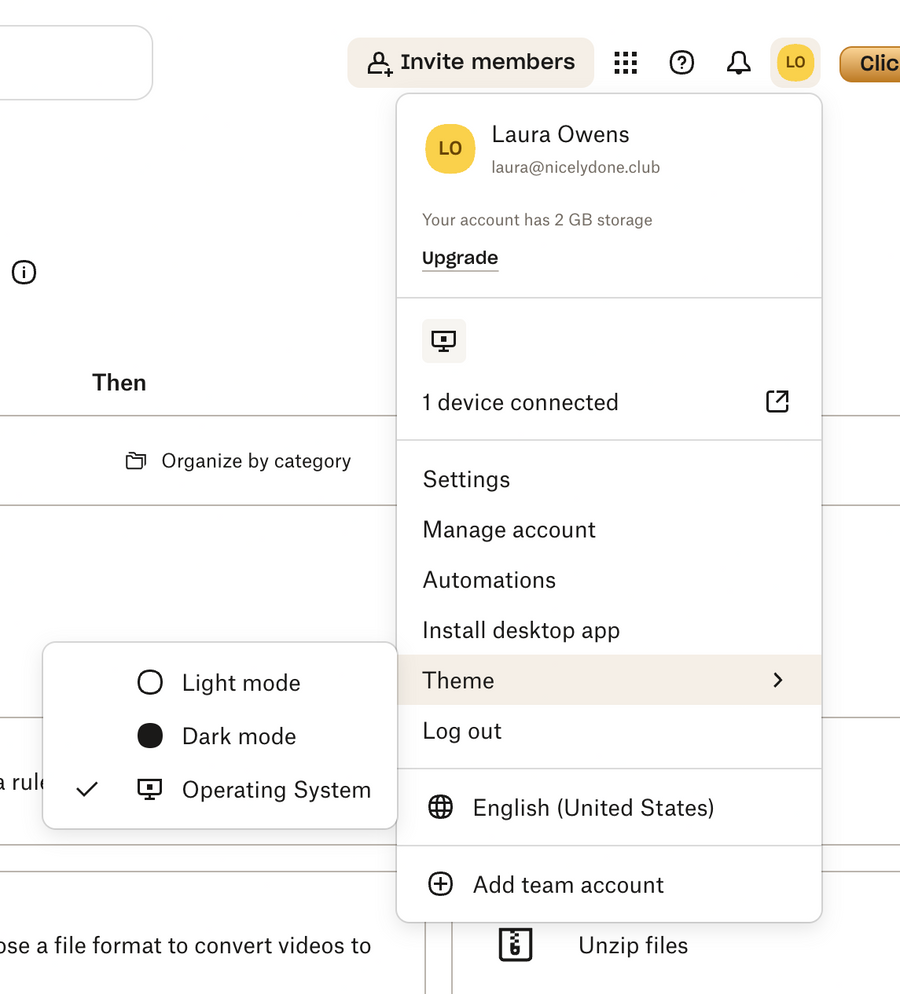900x994 pixels.
Task: Open Settings from the account menu
Action: point(466,479)
